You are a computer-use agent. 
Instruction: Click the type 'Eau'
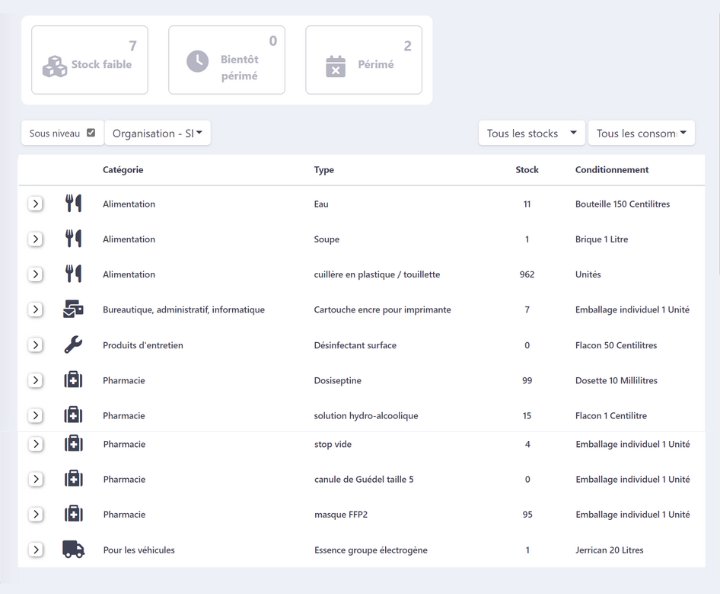tap(321, 204)
